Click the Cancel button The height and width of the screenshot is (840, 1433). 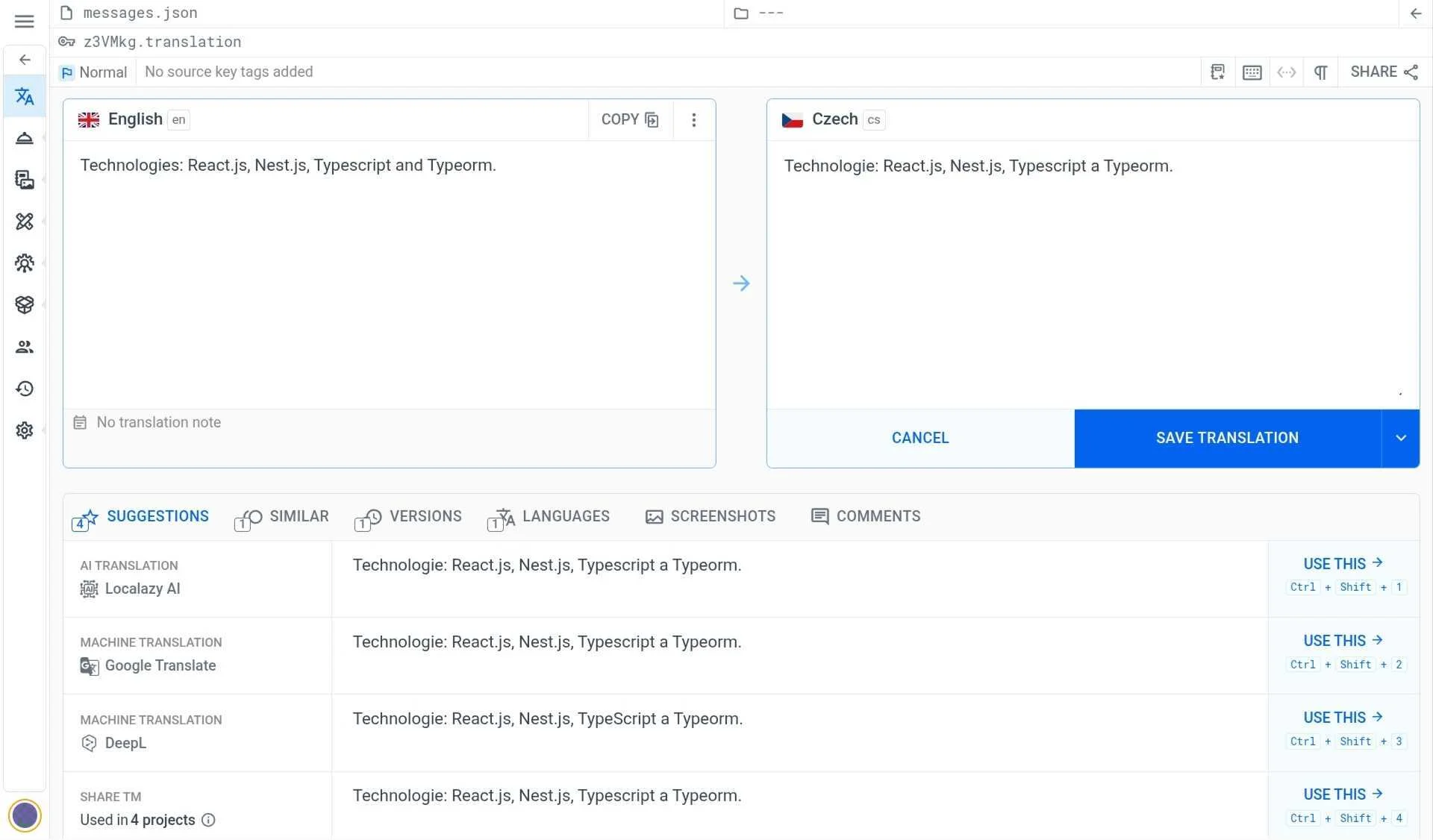(920, 438)
